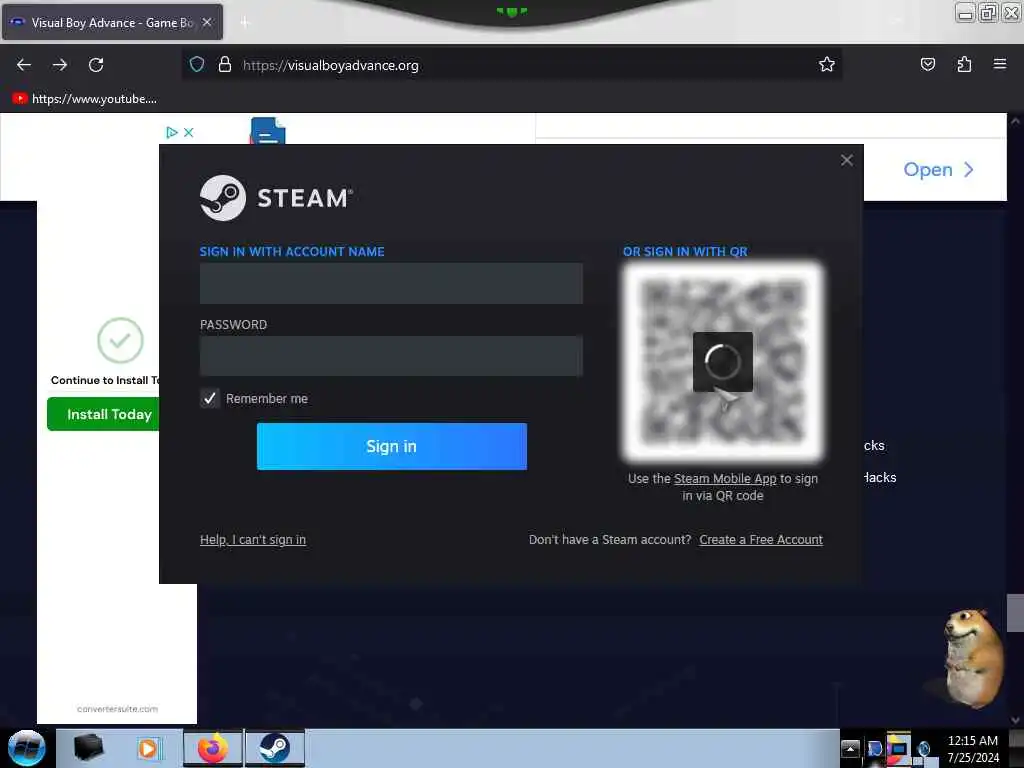Close the Steam sign-in dialog
The width and height of the screenshot is (1024, 768).
[847, 160]
